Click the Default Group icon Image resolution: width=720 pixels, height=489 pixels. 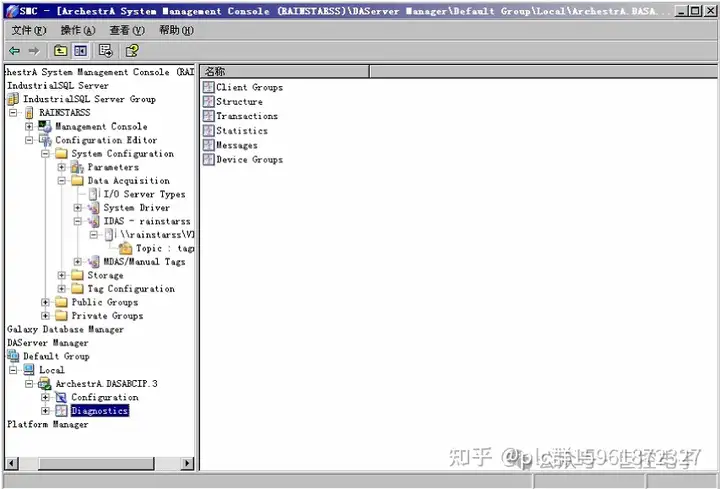pos(13,356)
